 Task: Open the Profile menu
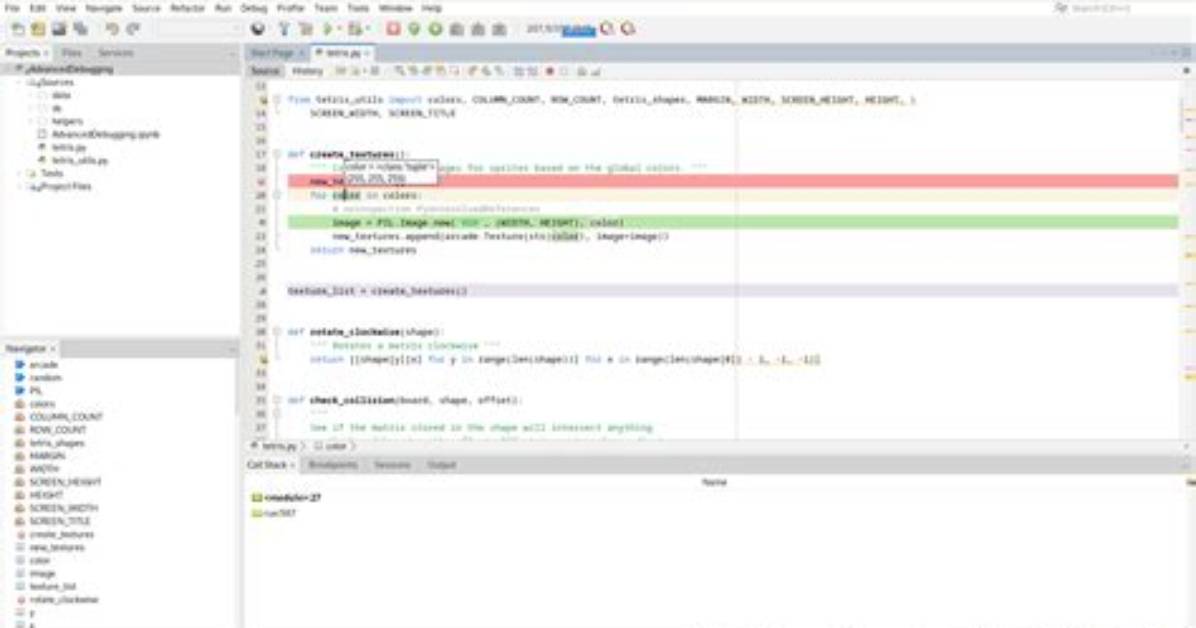(291, 8)
